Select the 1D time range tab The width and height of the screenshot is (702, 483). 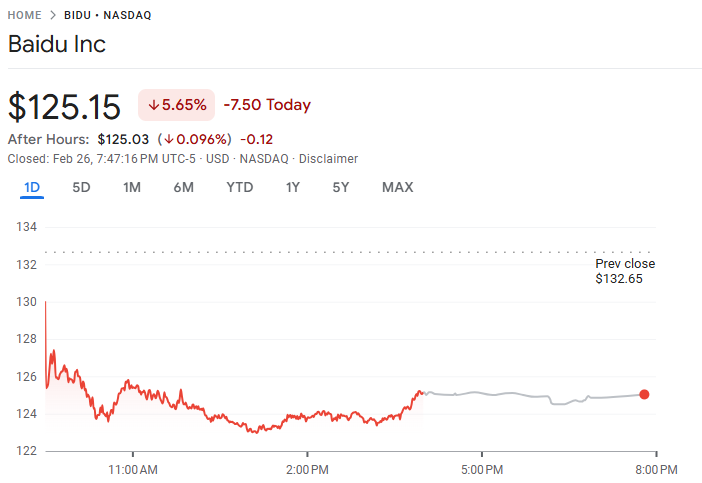(x=32, y=188)
